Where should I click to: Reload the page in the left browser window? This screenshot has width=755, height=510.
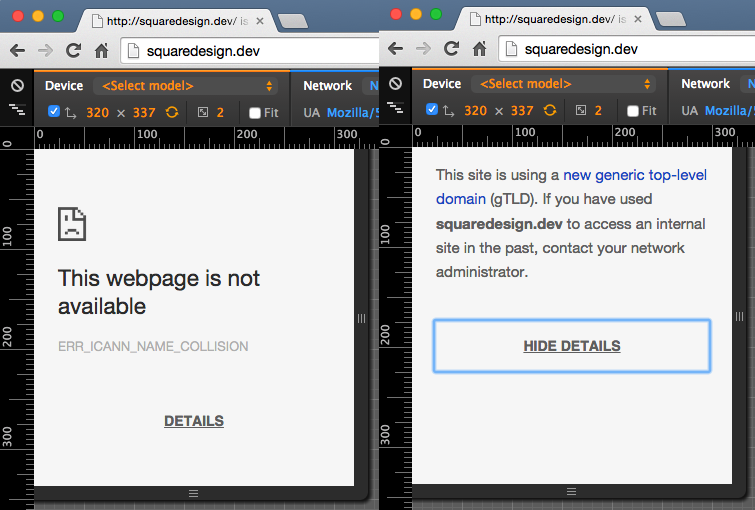click(73, 49)
